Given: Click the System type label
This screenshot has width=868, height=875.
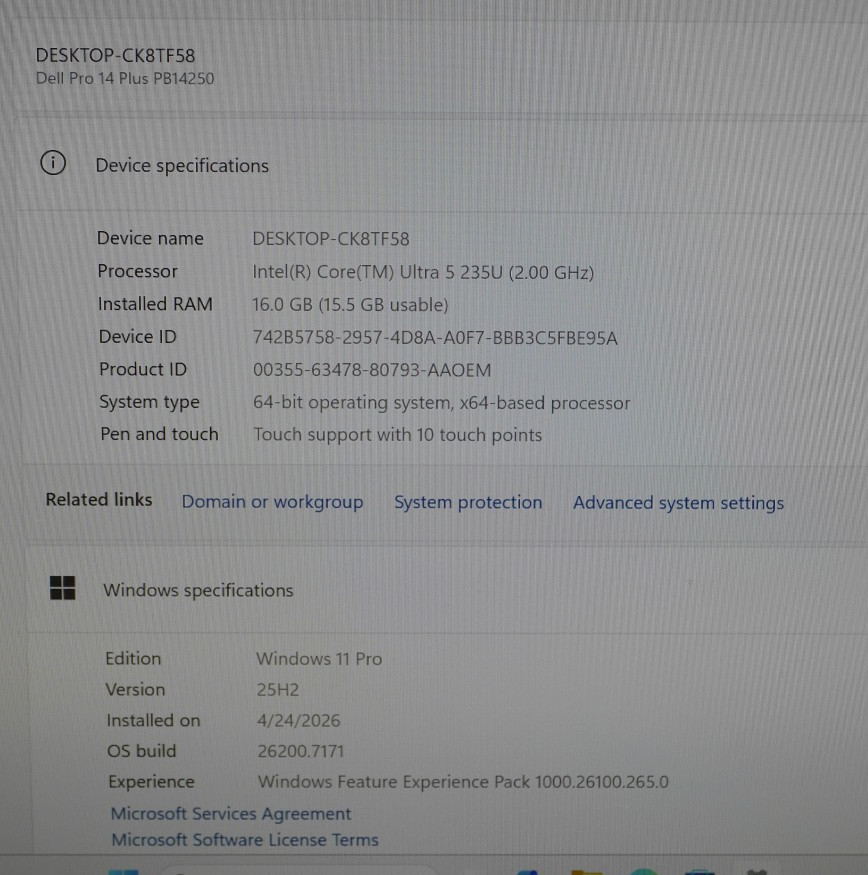Looking at the screenshot, I should coord(149,402).
